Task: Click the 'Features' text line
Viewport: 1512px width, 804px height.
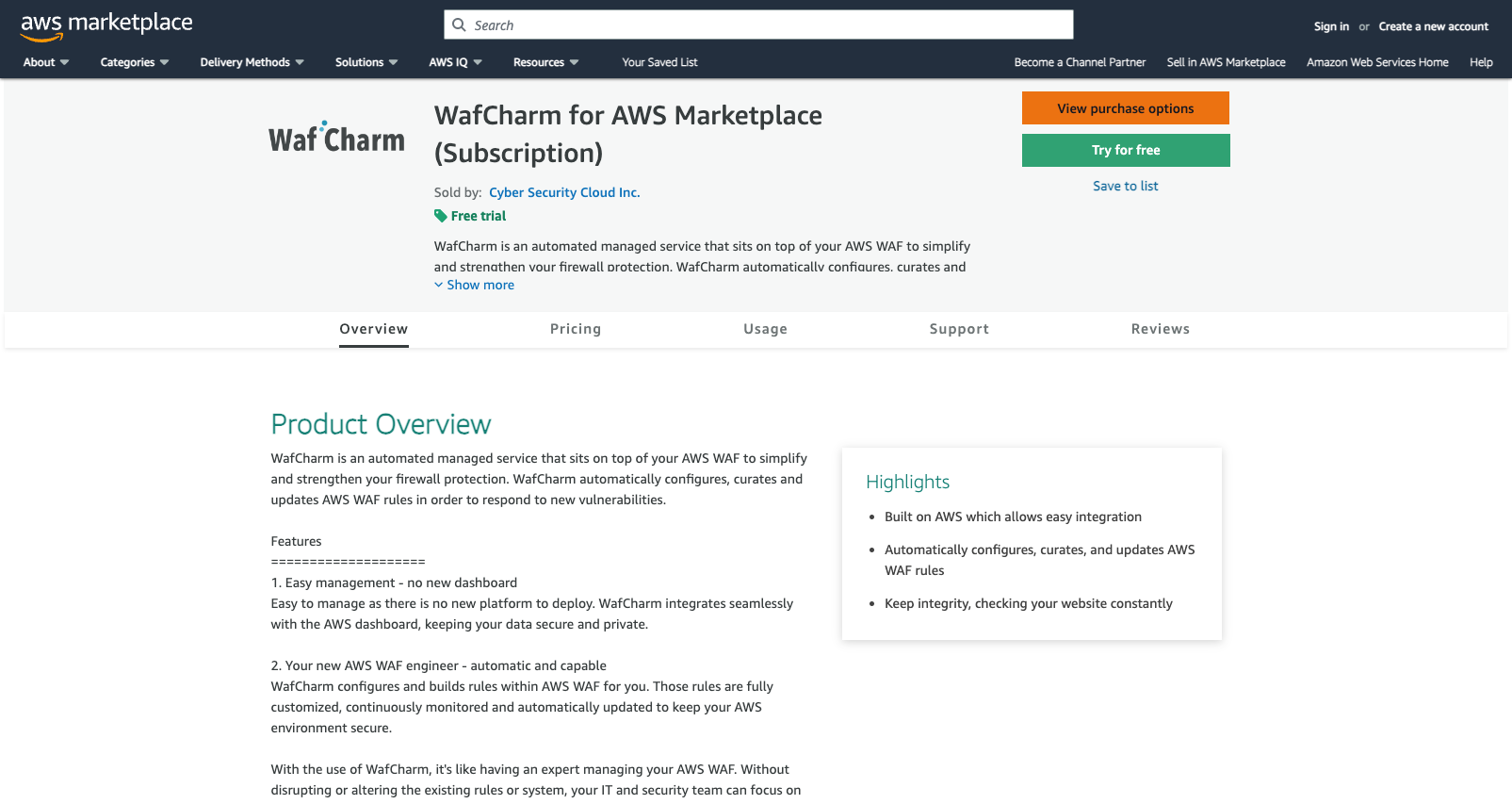Action: [x=296, y=541]
